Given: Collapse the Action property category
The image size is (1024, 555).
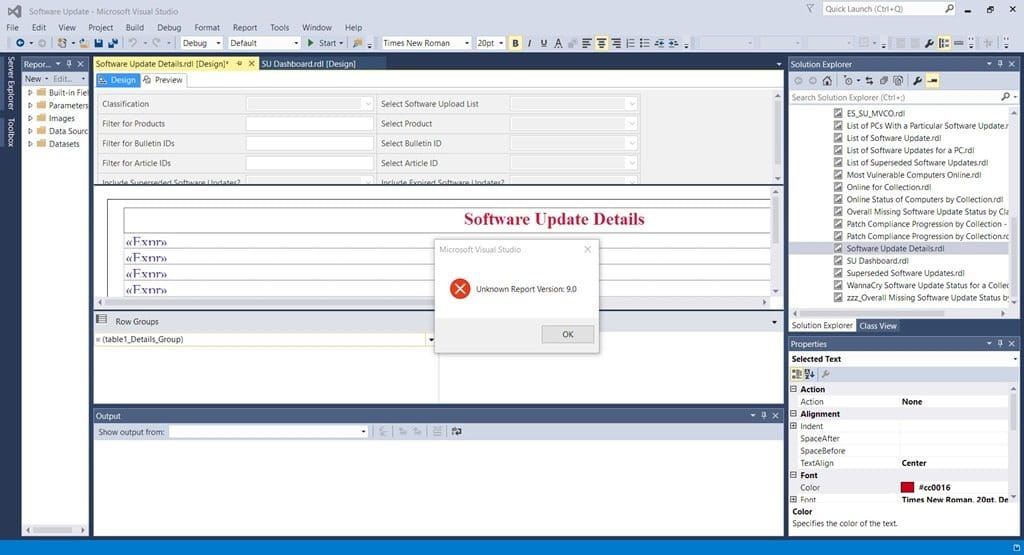Looking at the screenshot, I should tap(794, 389).
